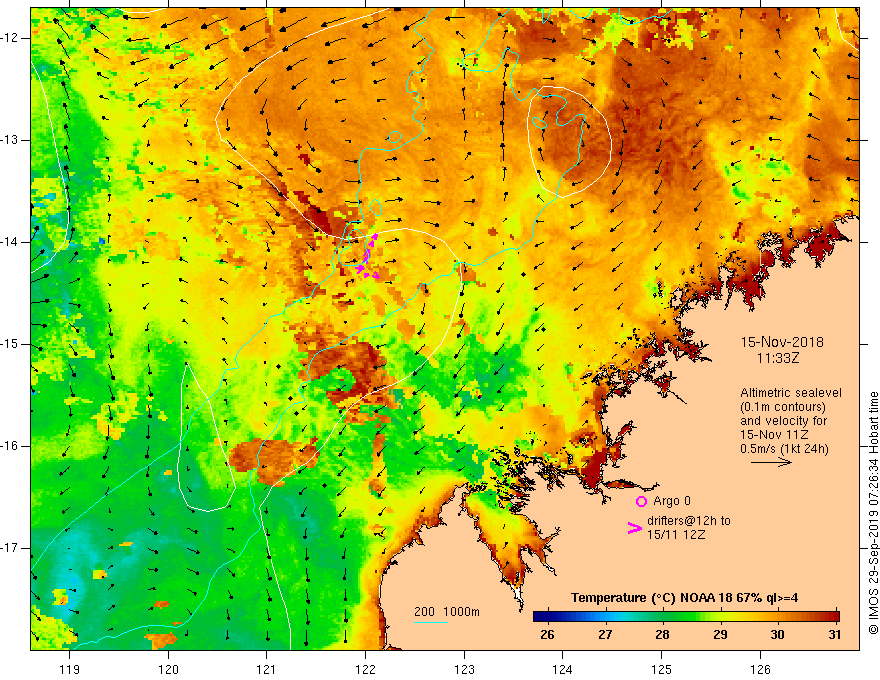The width and height of the screenshot is (880, 680).
Task: Click the dark red end of color bar near 31
Action: tap(833, 617)
